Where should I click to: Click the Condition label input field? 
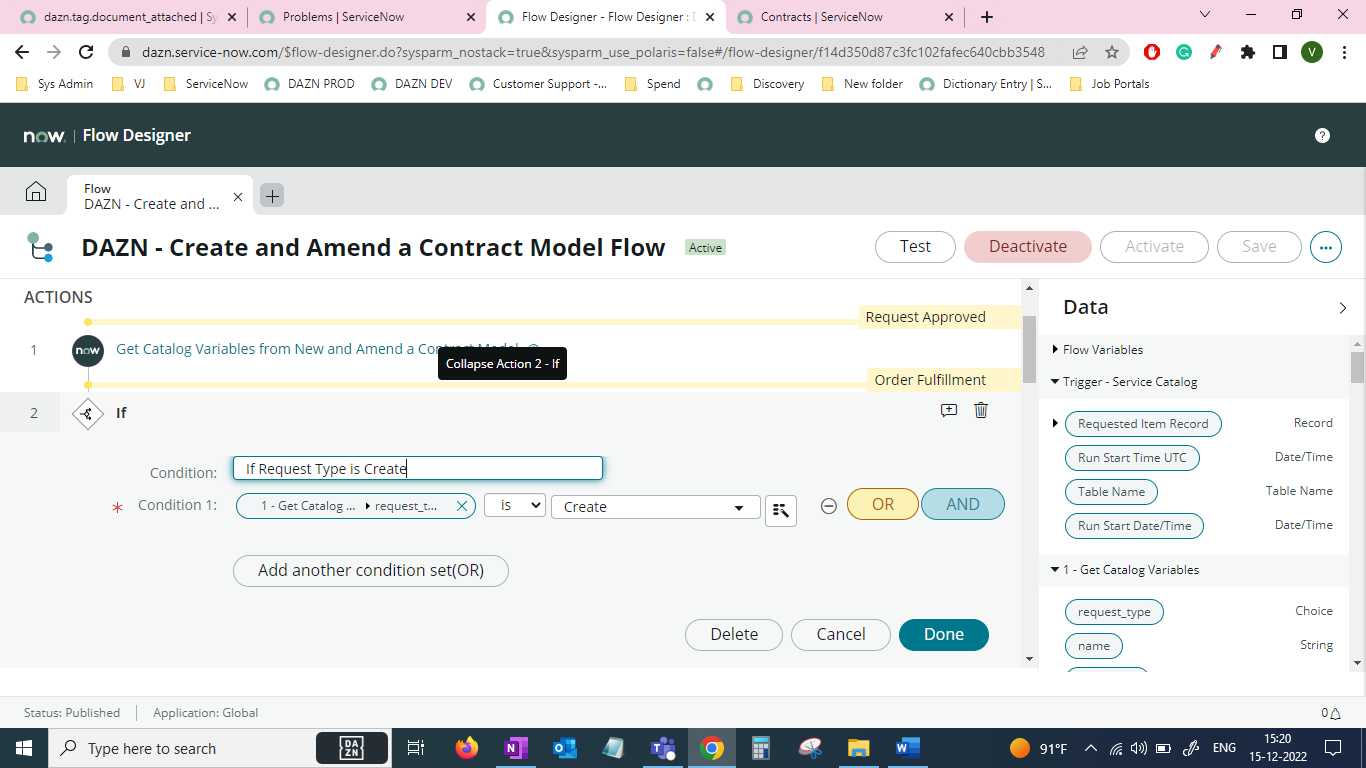(x=418, y=469)
